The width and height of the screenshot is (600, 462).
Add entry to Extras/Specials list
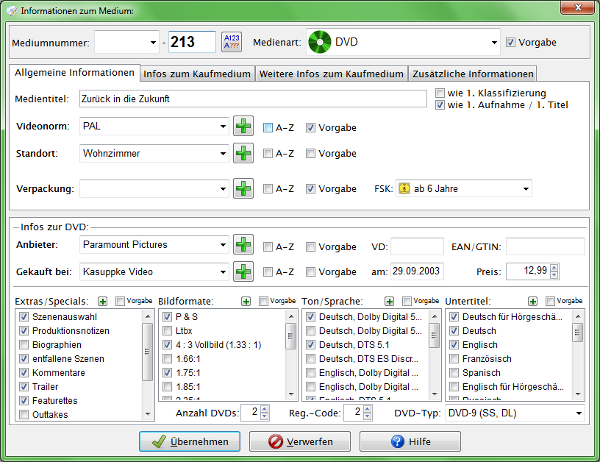point(102,300)
